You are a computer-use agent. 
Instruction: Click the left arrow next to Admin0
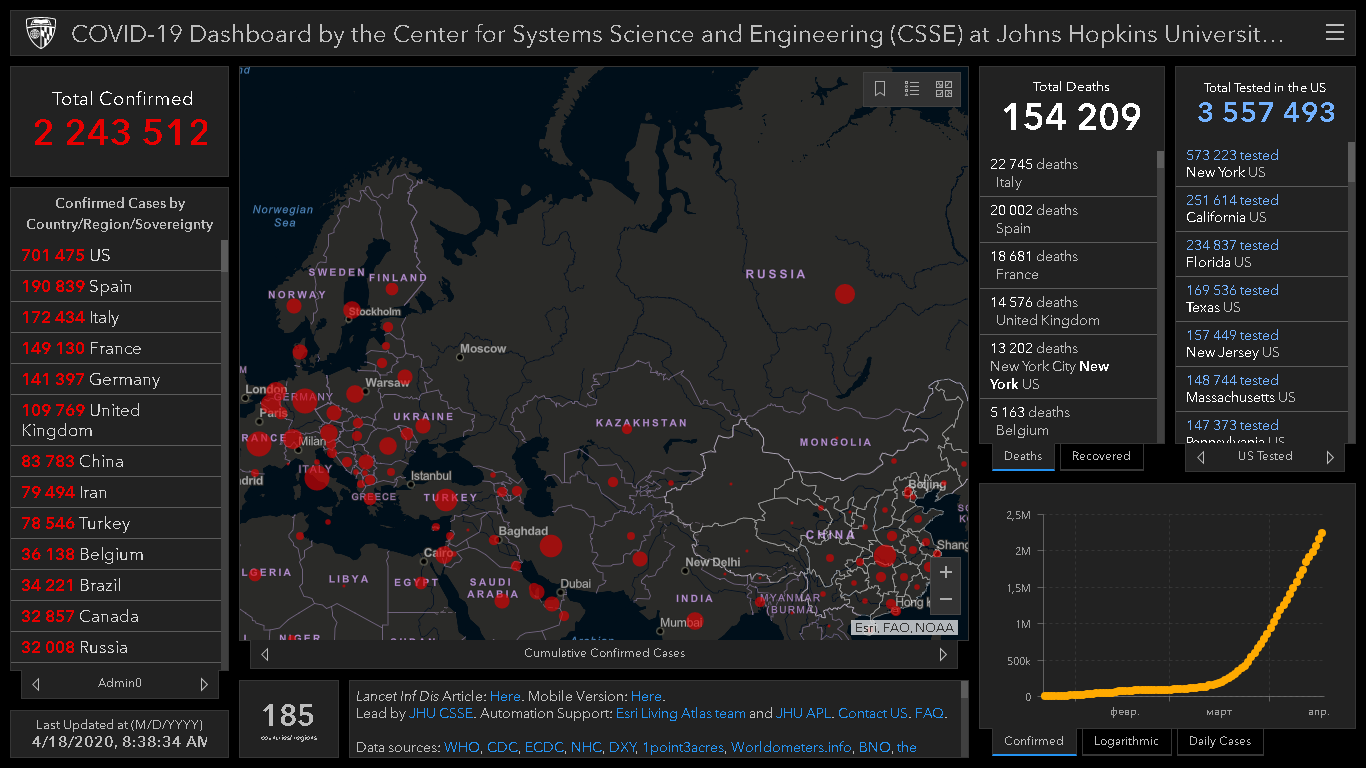point(36,684)
